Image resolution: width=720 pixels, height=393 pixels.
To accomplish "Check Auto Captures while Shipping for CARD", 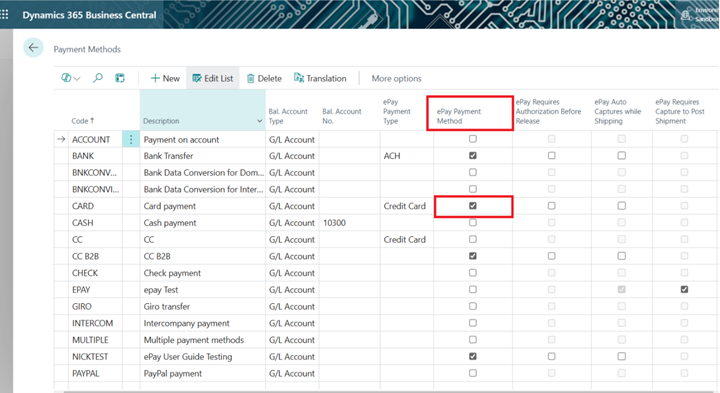I will click(x=621, y=206).
